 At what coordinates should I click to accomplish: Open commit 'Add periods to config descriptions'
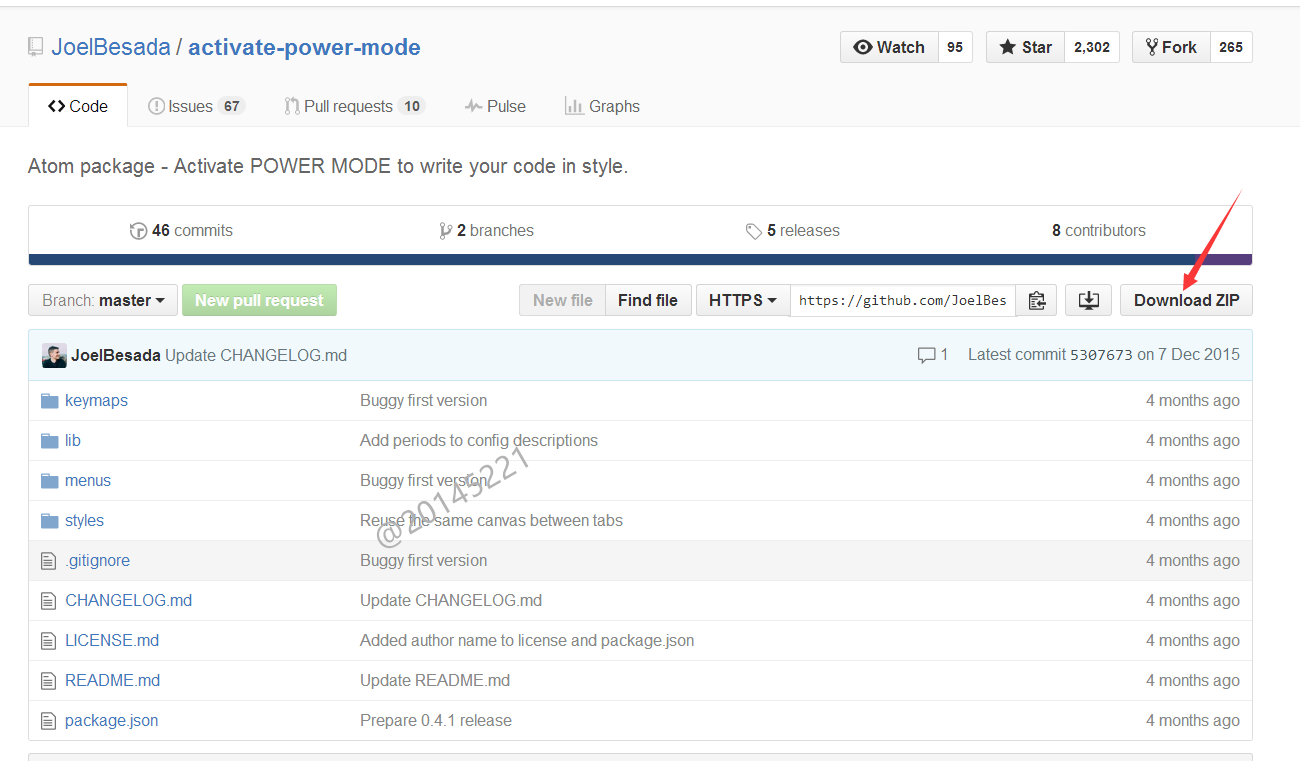pos(479,440)
